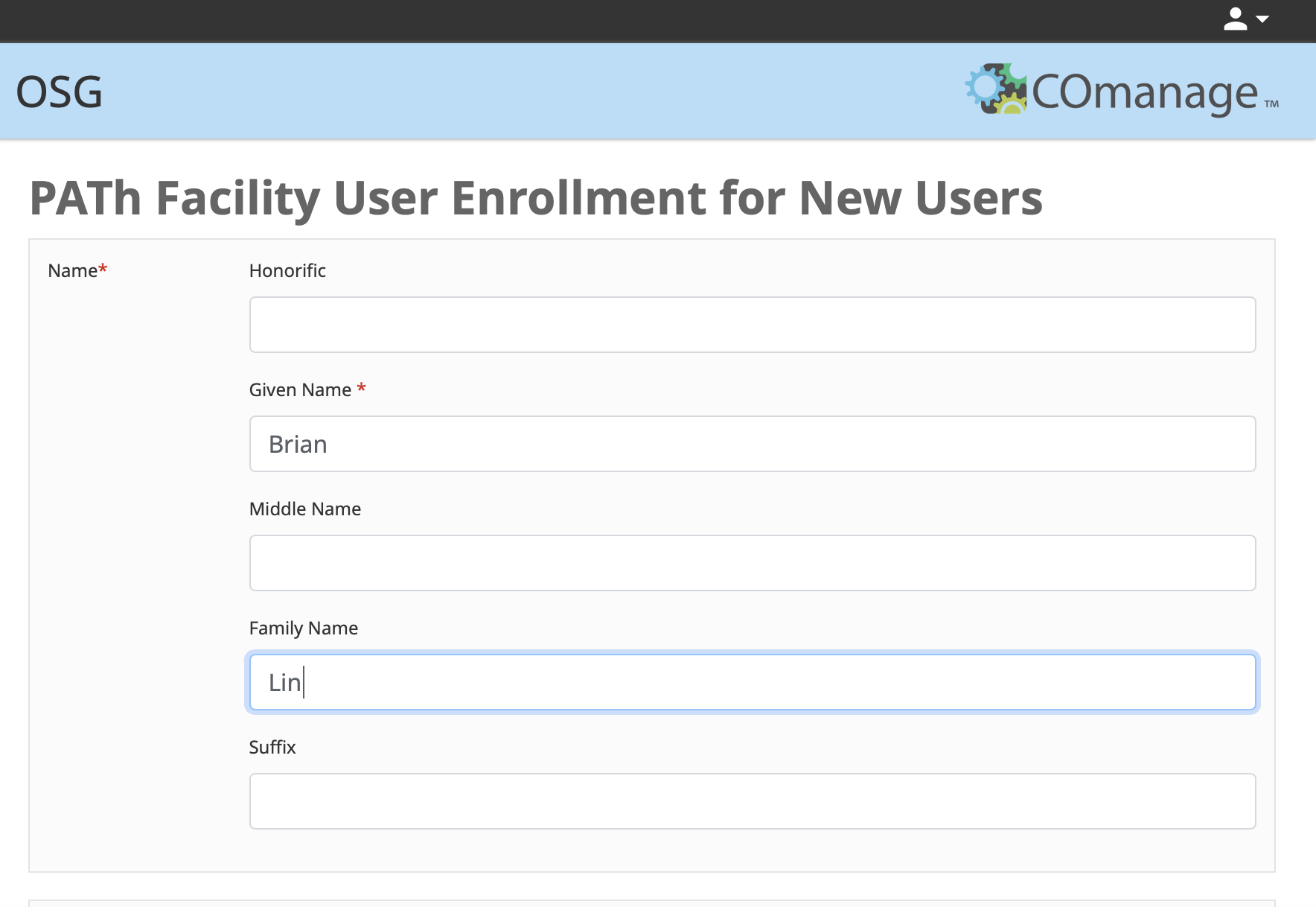The height and width of the screenshot is (907, 1316).
Task: Click the Honorific field label
Action: [x=287, y=270]
